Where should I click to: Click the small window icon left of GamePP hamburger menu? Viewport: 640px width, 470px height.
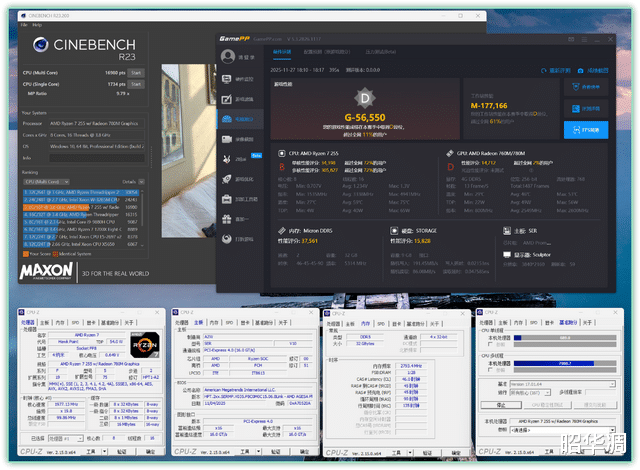(x=571, y=40)
